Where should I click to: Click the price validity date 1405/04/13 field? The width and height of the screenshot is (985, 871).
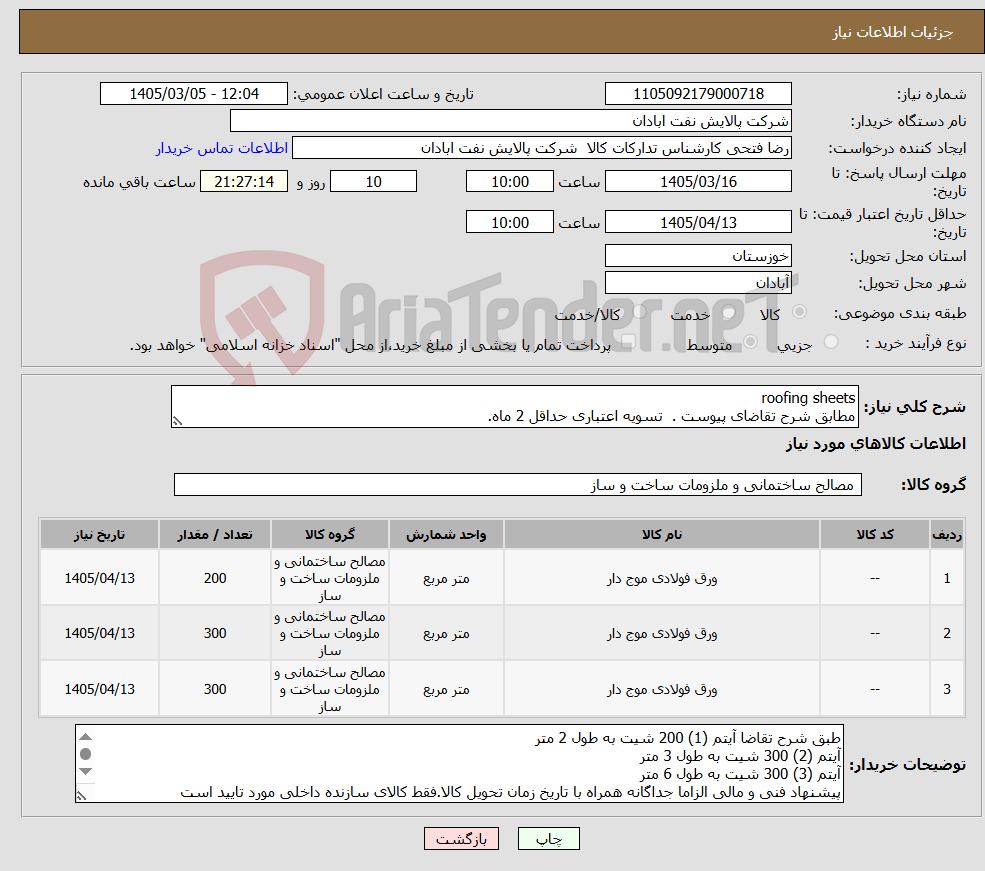pyautogui.click(x=698, y=222)
